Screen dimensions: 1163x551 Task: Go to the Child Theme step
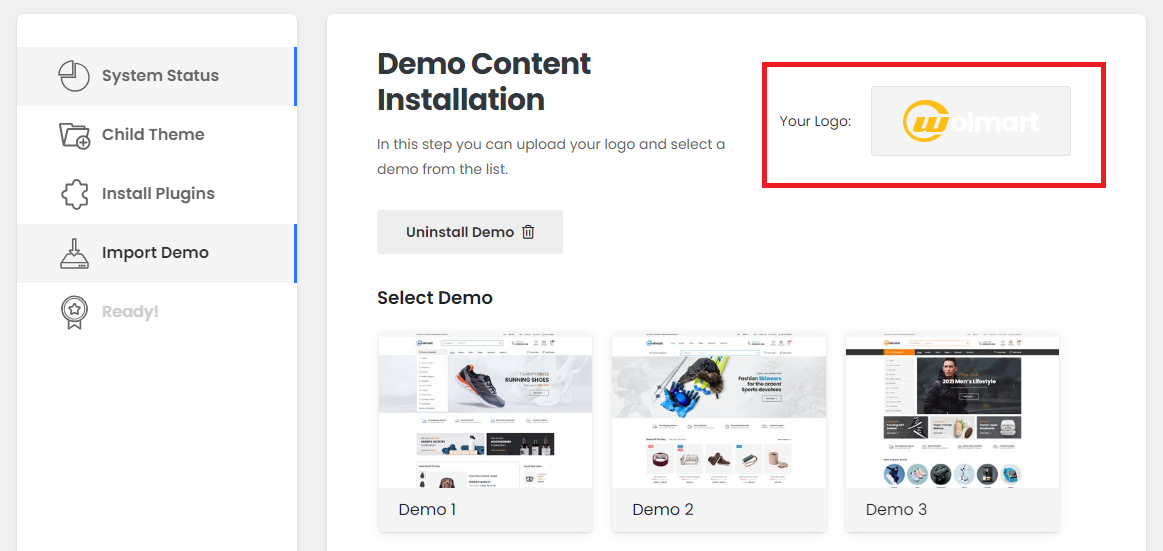(x=157, y=135)
